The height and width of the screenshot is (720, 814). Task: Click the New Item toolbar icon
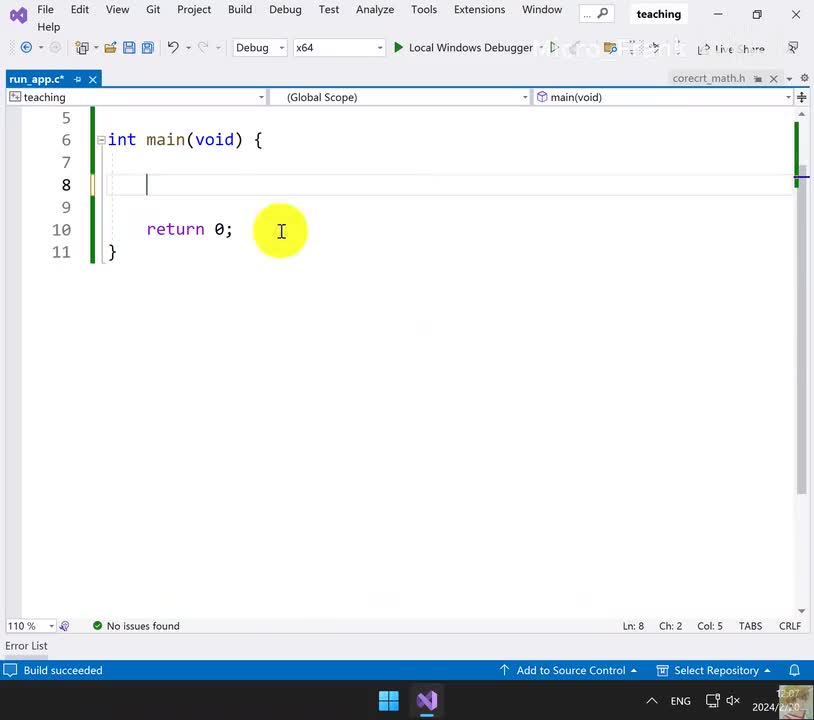(82, 48)
